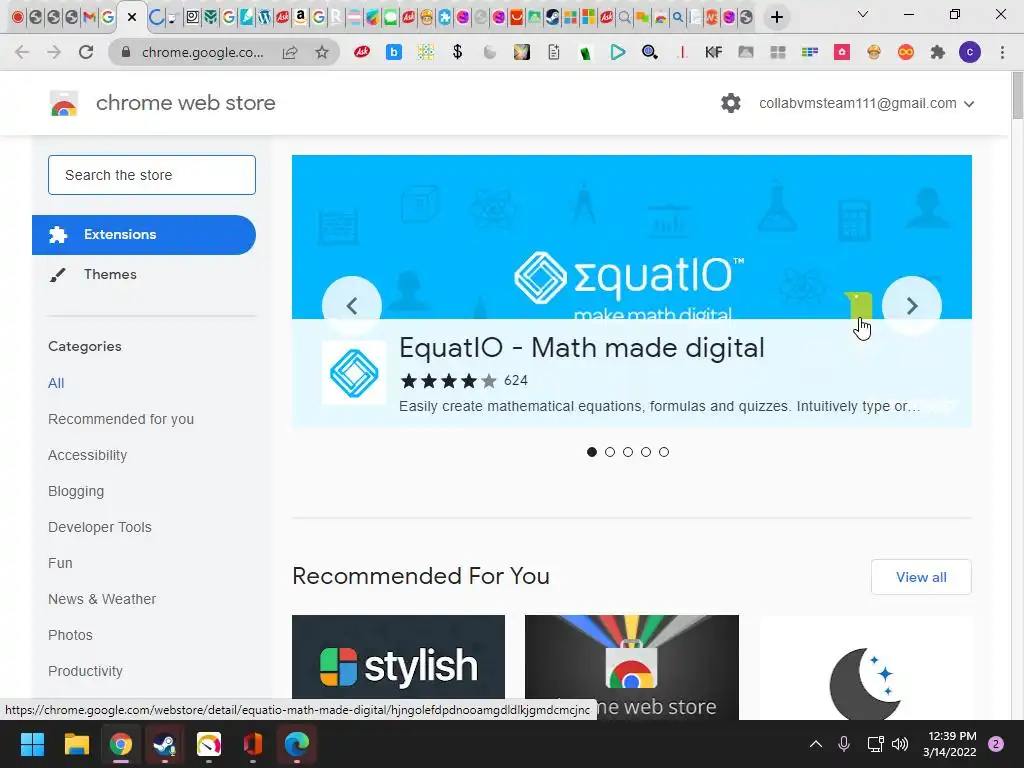Select the Extensions section
This screenshot has height=768, width=1024.
[144, 234]
